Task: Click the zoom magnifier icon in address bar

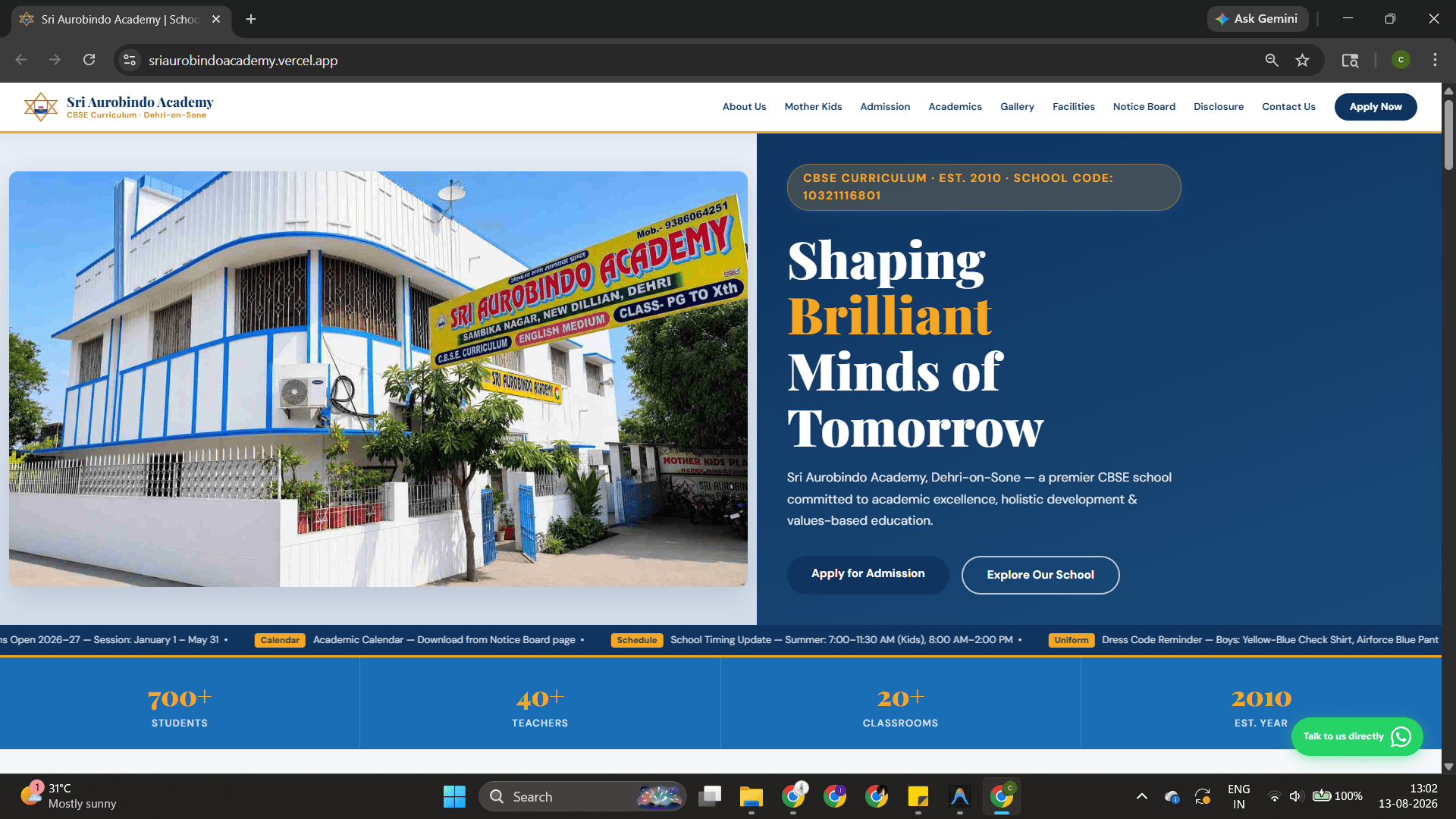Action: [x=1272, y=60]
